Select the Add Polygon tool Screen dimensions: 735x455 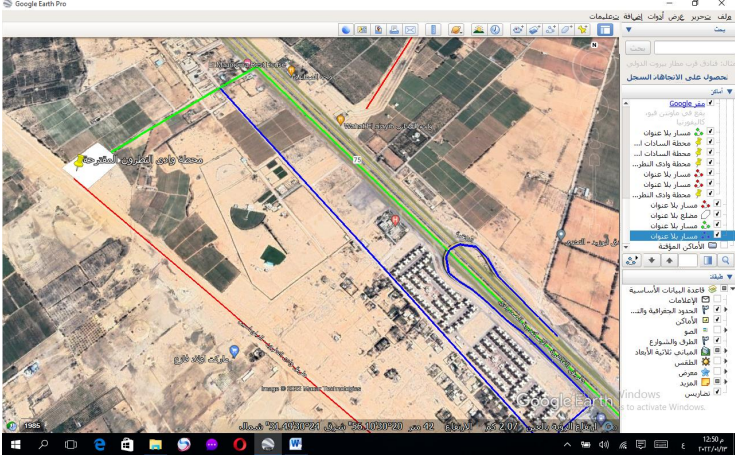point(567,30)
